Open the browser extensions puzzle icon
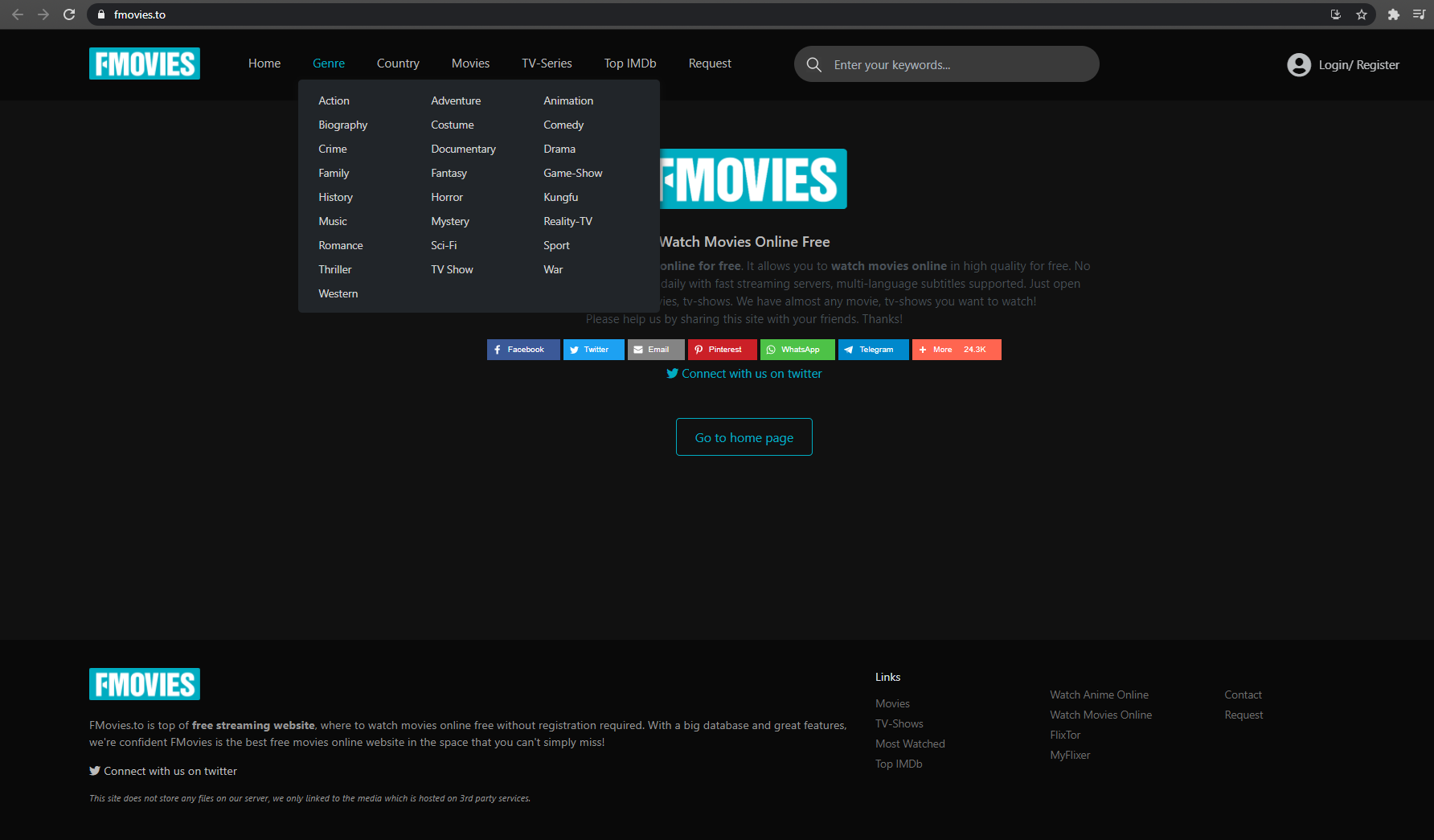The width and height of the screenshot is (1434, 840). 1394,14
